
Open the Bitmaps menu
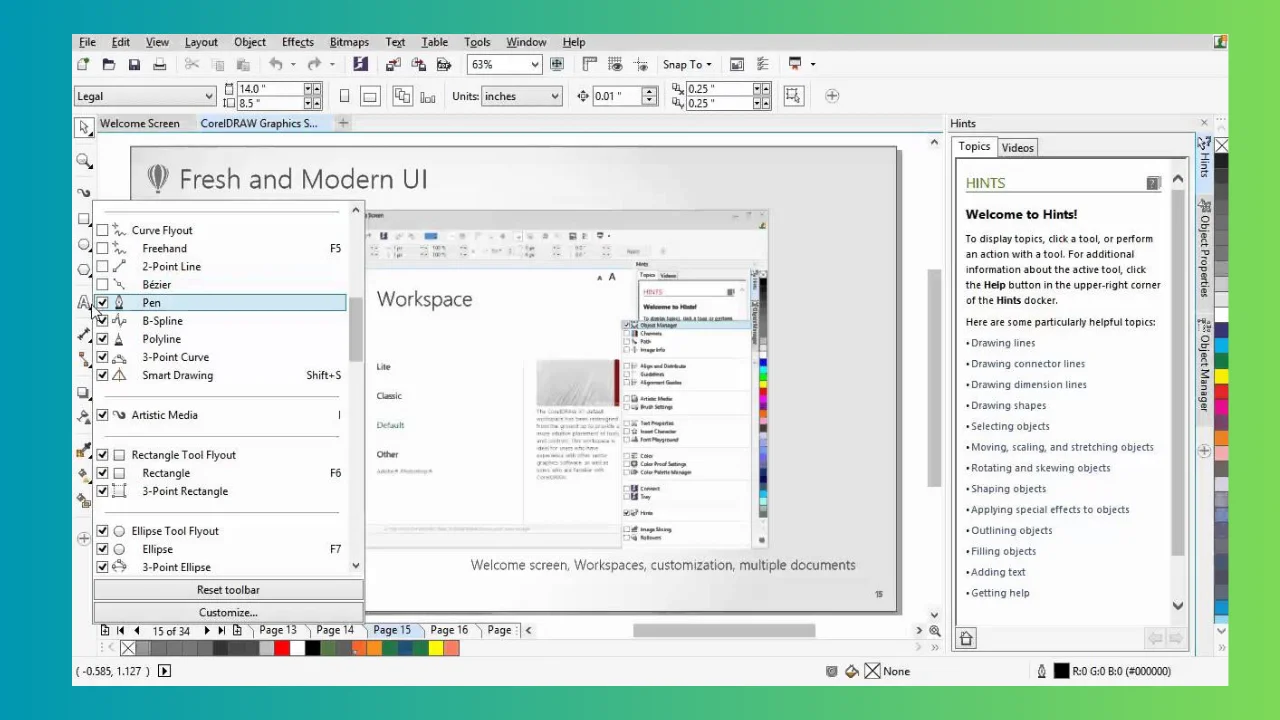pyautogui.click(x=349, y=42)
